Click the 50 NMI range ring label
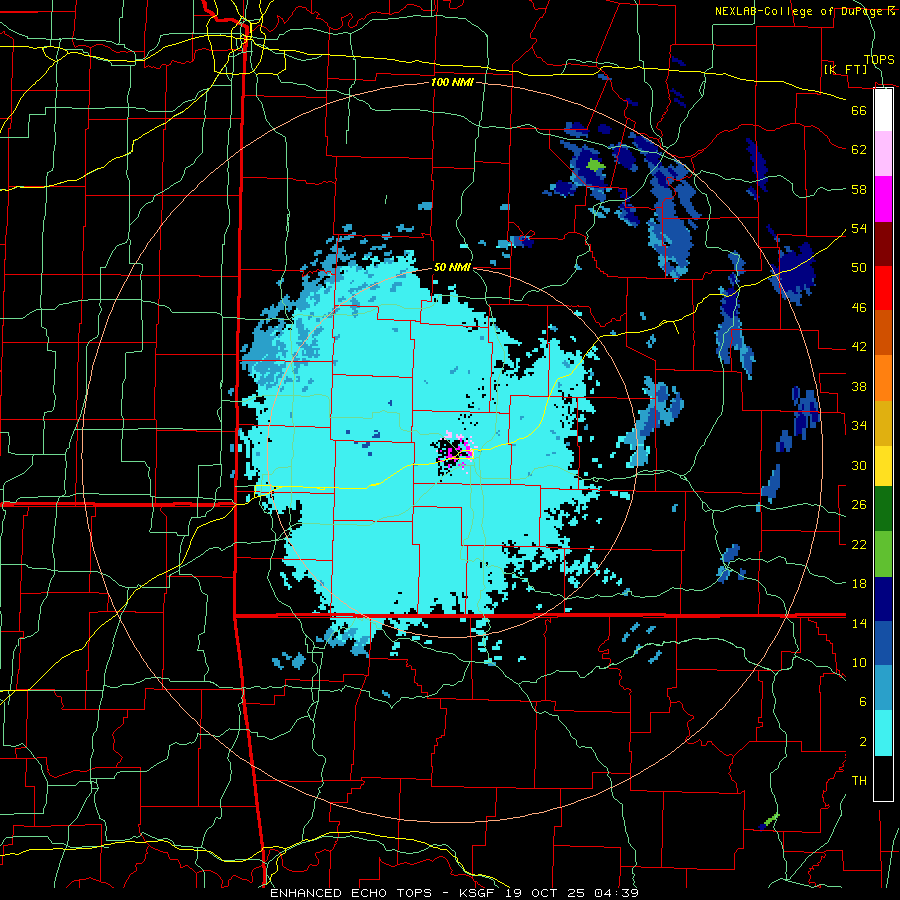The image size is (900, 900). pos(452,267)
